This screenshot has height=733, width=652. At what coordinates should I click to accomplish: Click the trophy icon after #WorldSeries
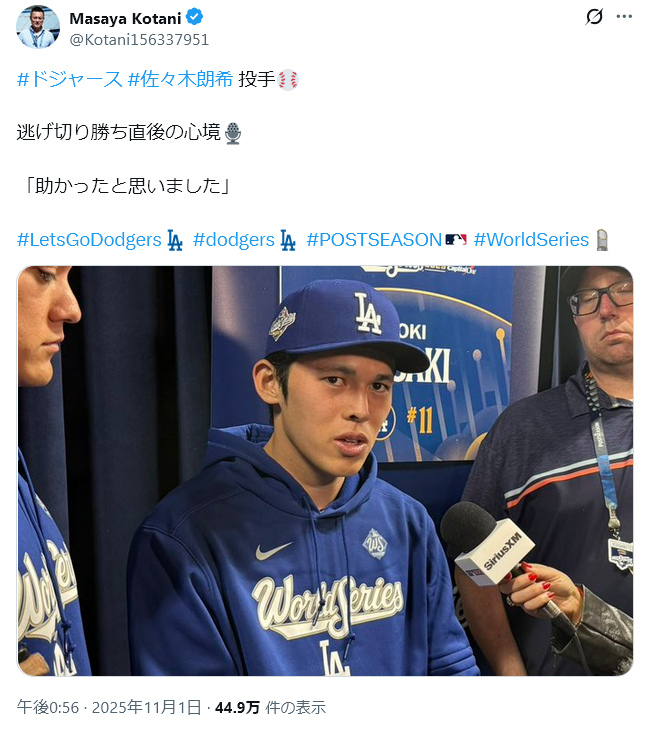(x=602, y=240)
